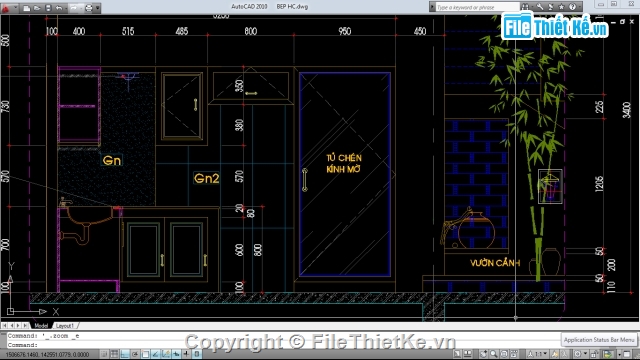Toggle Grid Display in status bar
The width and height of the screenshot is (640, 360).
[115, 354]
